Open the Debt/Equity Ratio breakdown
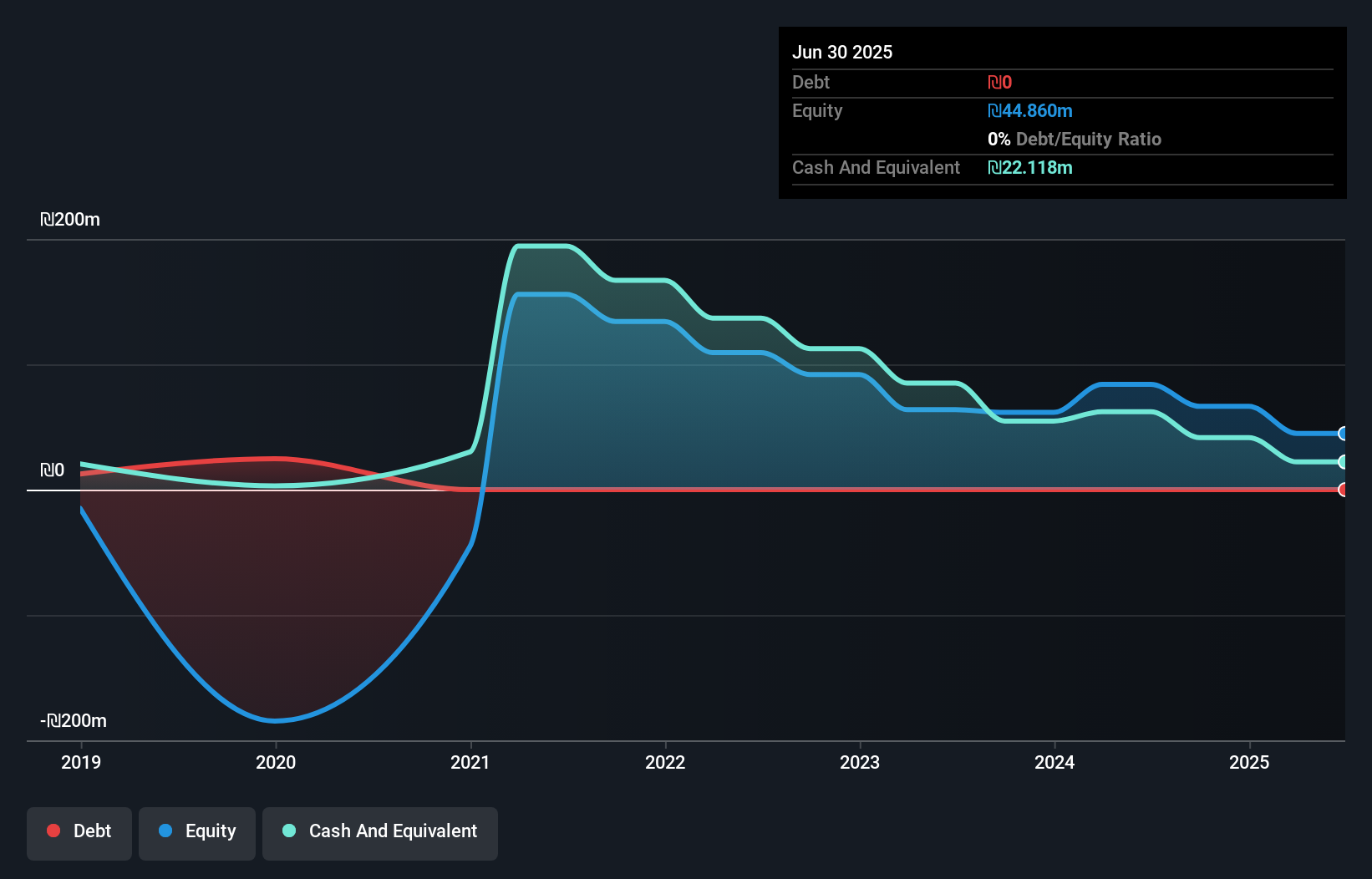The image size is (1372, 879). tap(1075, 139)
